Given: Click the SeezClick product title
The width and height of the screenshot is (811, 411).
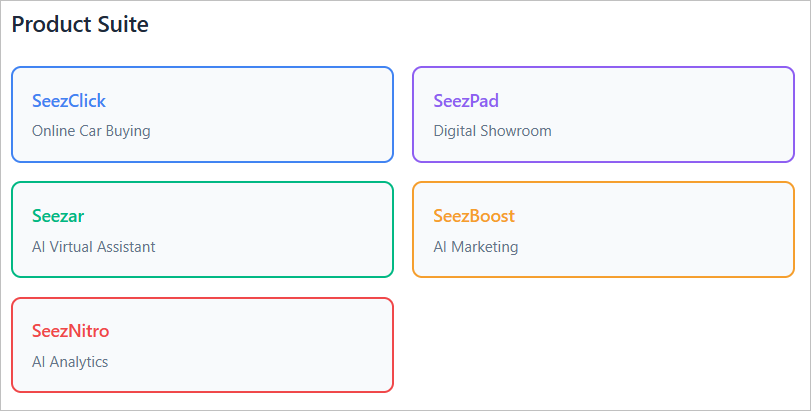Looking at the screenshot, I should [68, 101].
